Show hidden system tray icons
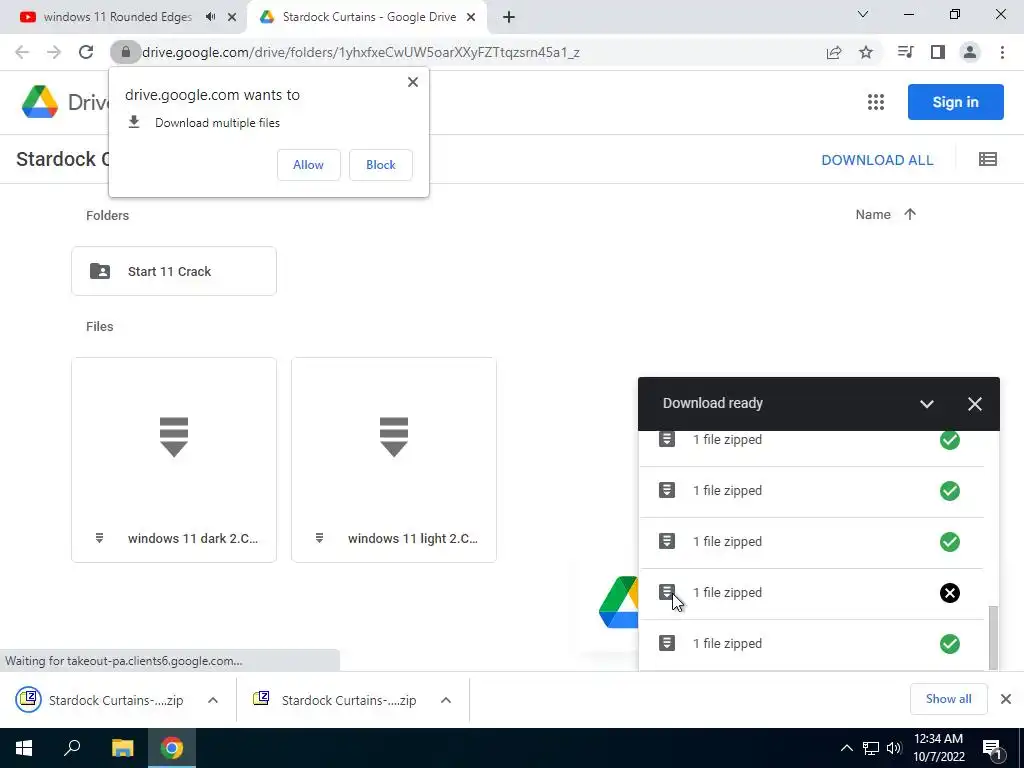The height and width of the screenshot is (768, 1024). [846, 748]
